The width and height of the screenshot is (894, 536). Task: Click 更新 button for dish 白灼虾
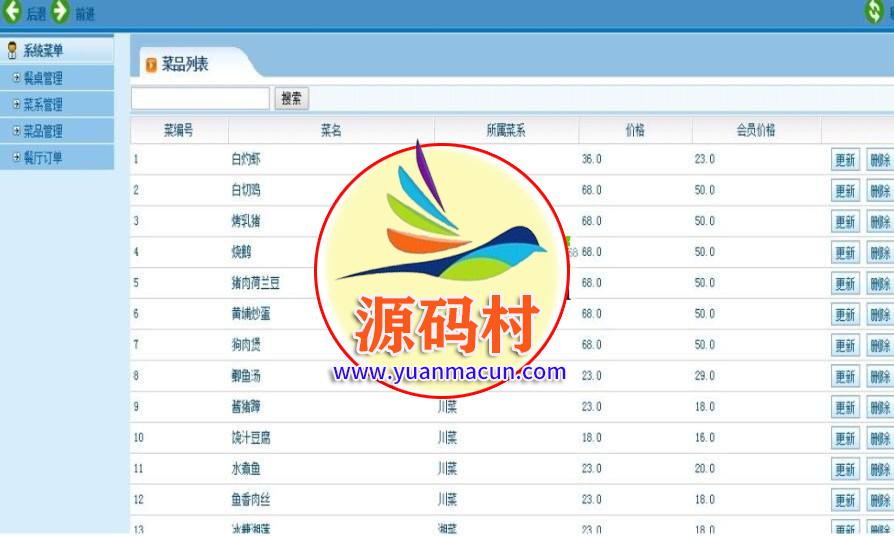tap(845, 160)
